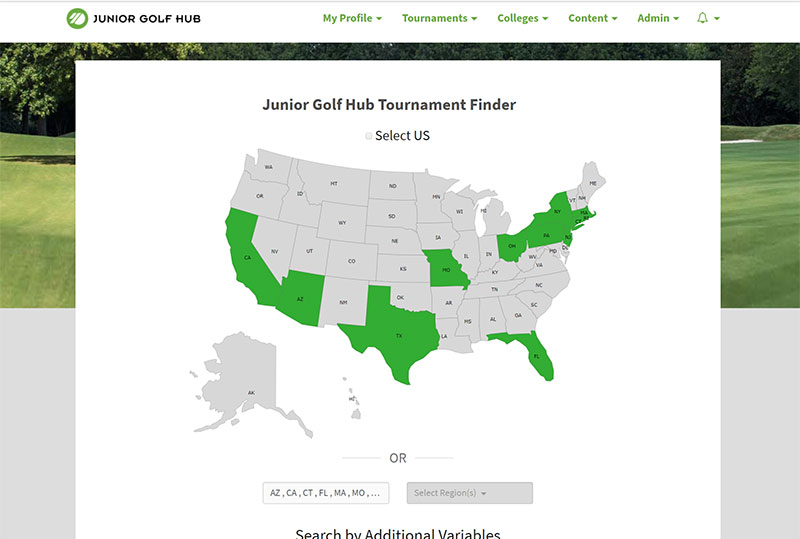The width and height of the screenshot is (800, 539).
Task: Click the Content menu
Action: [x=592, y=18]
